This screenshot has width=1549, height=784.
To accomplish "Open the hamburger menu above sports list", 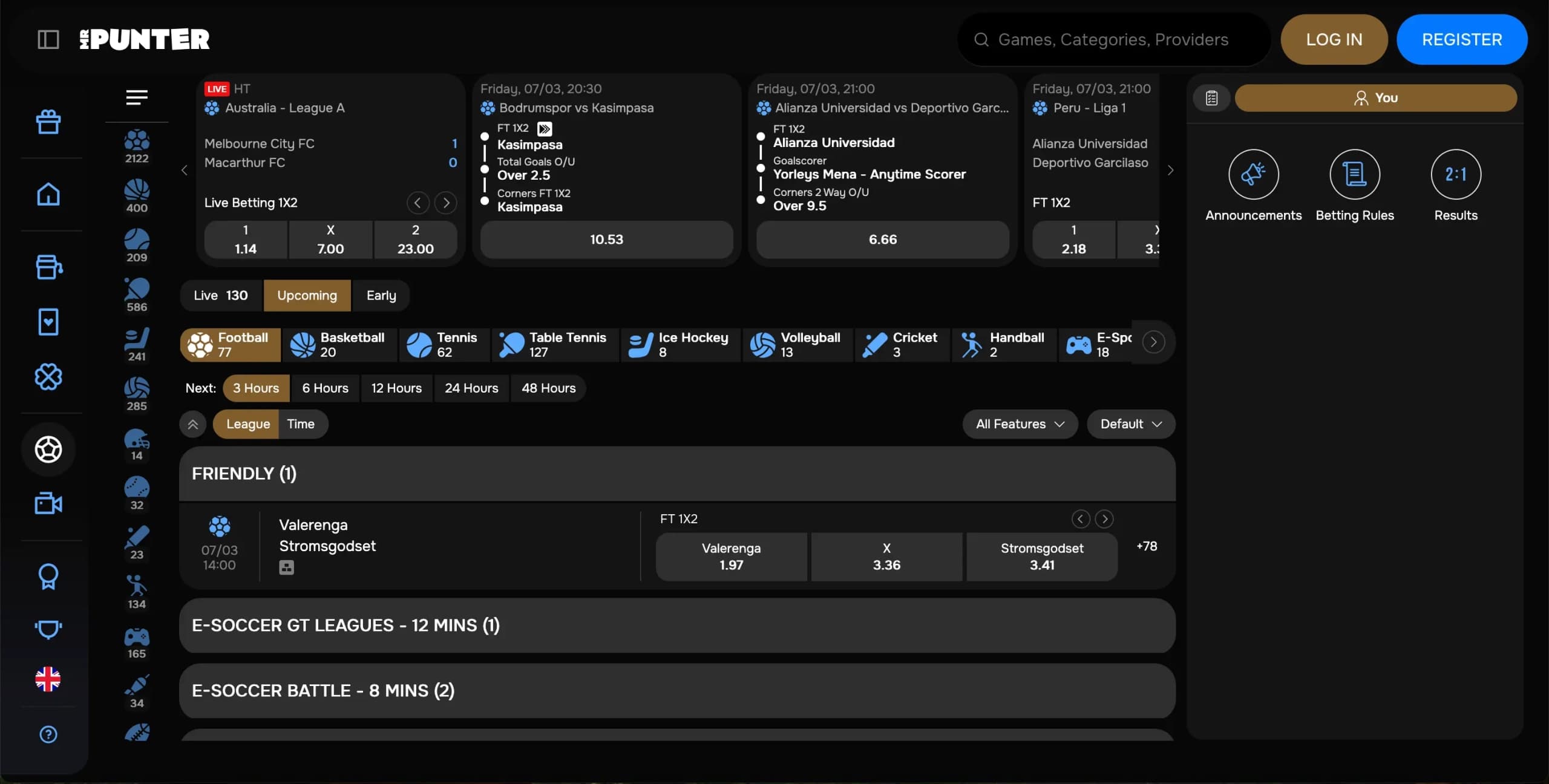I will coord(137,97).
